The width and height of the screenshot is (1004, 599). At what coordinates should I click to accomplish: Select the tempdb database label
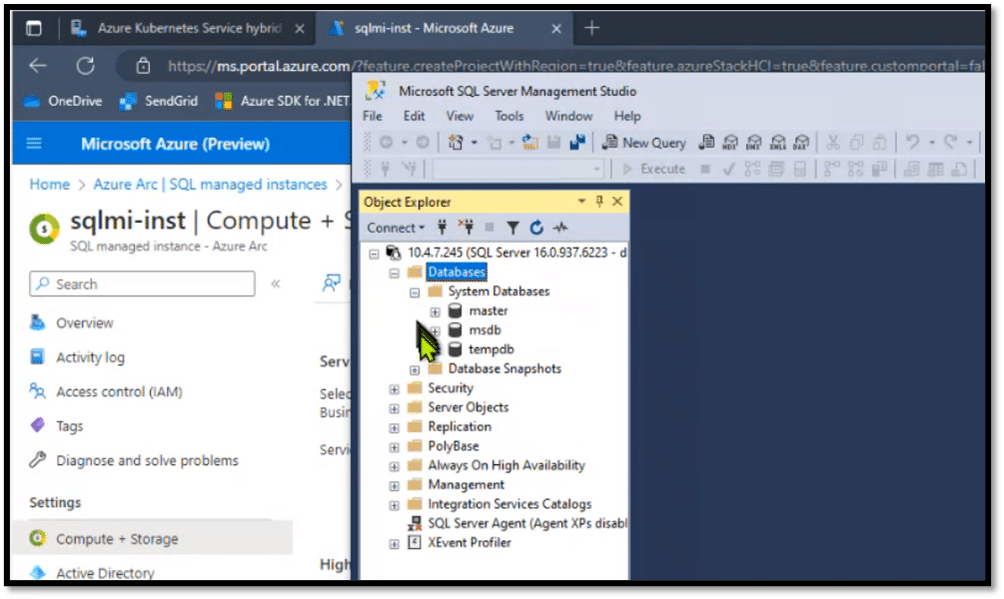pyautogui.click(x=491, y=350)
